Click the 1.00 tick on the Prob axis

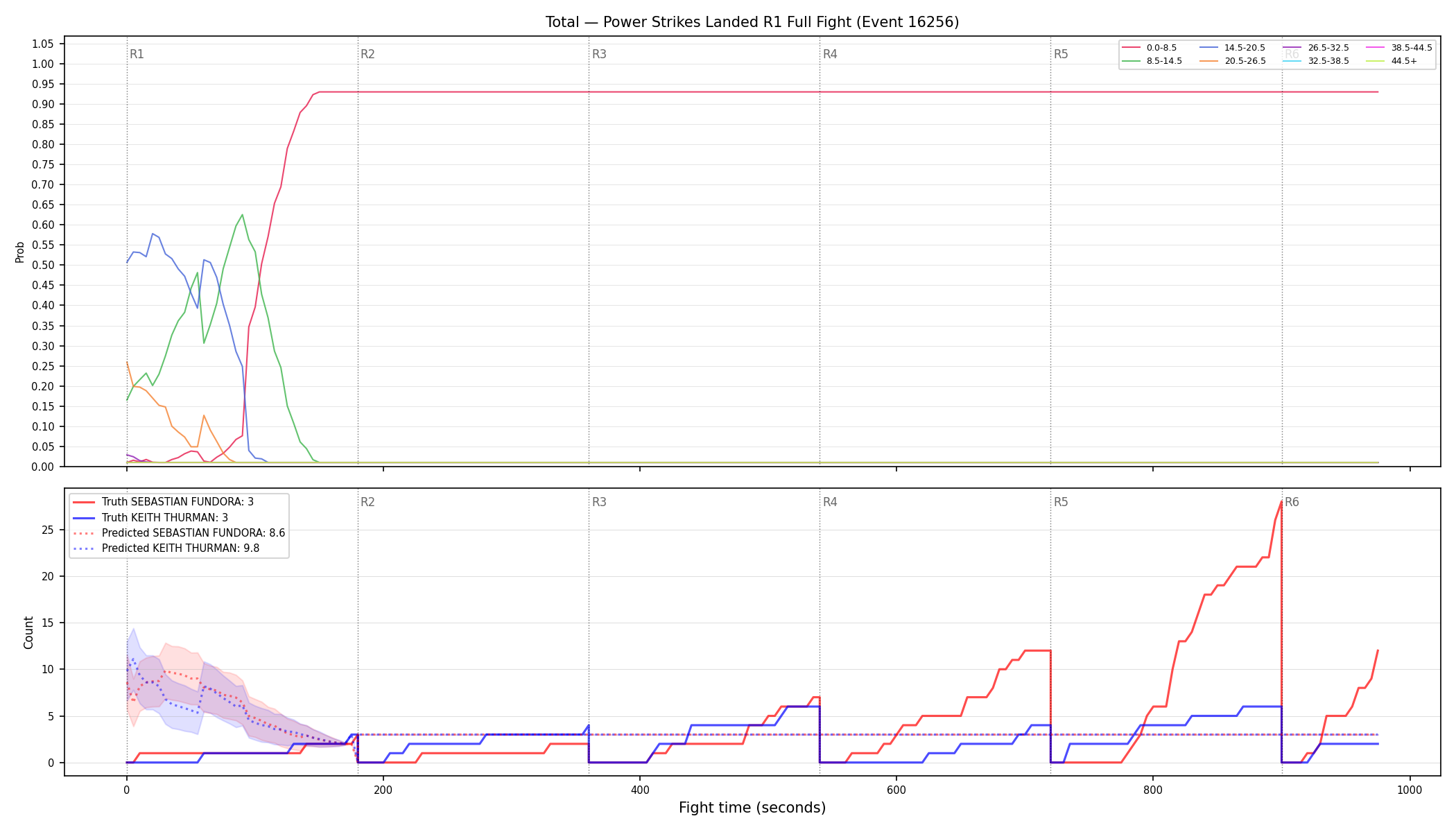[42, 64]
